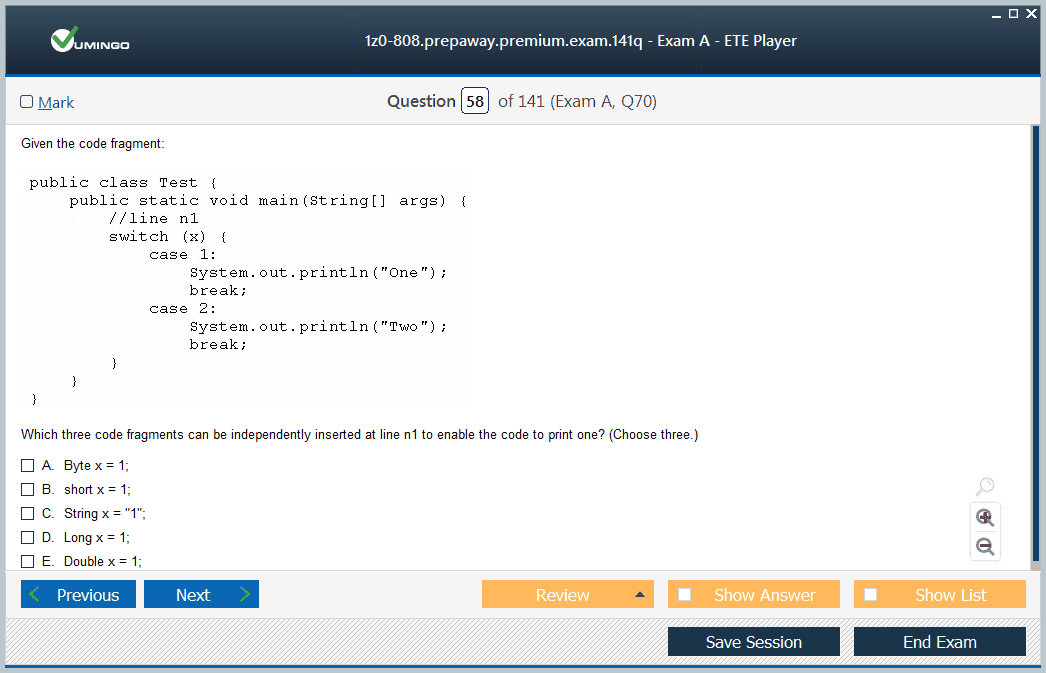Minimize the ETE Player window

pyautogui.click(x=996, y=13)
